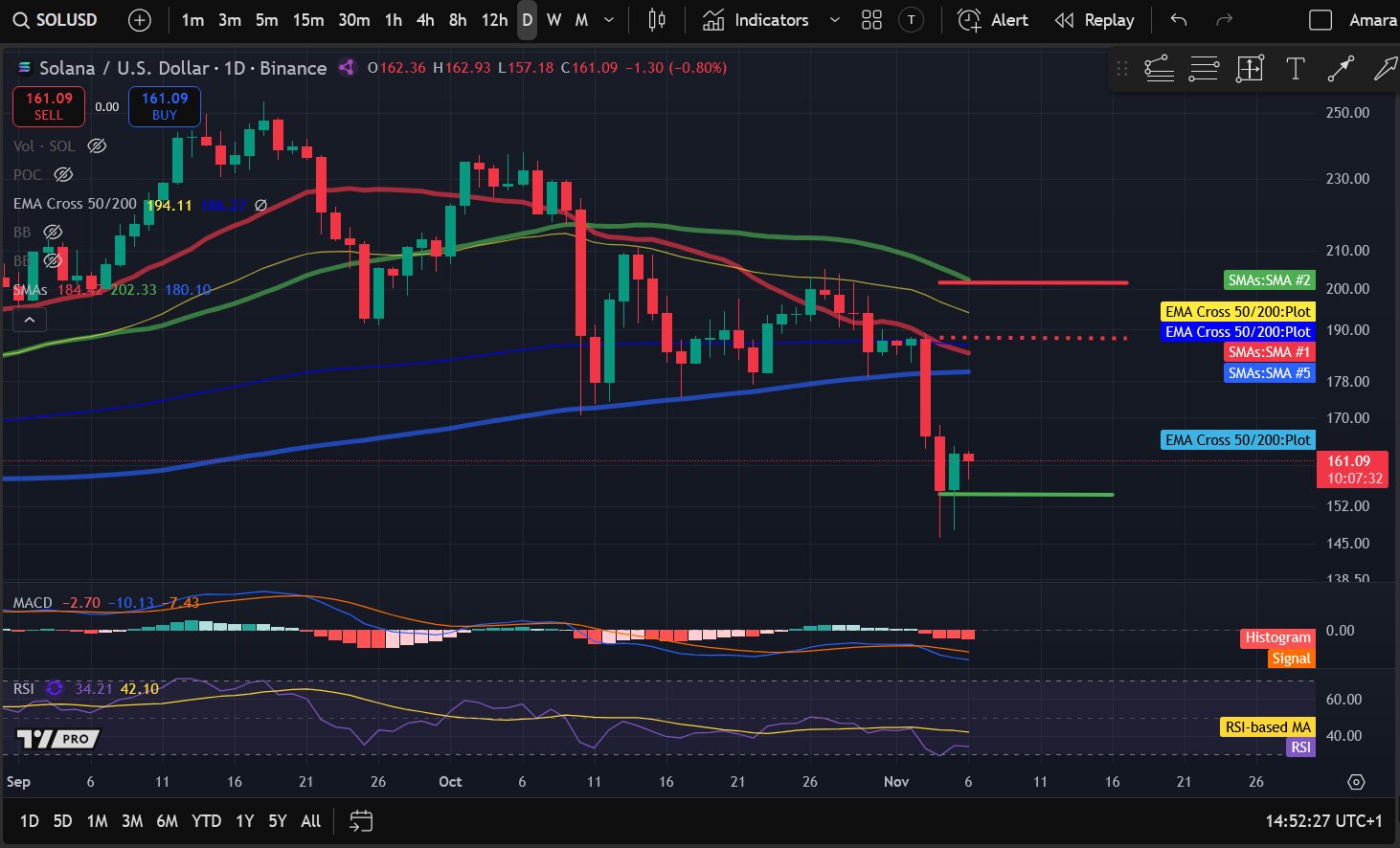This screenshot has height=848, width=1400.
Task: Toggle visibility of the first BB indicator
Action: [x=53, y=232]
